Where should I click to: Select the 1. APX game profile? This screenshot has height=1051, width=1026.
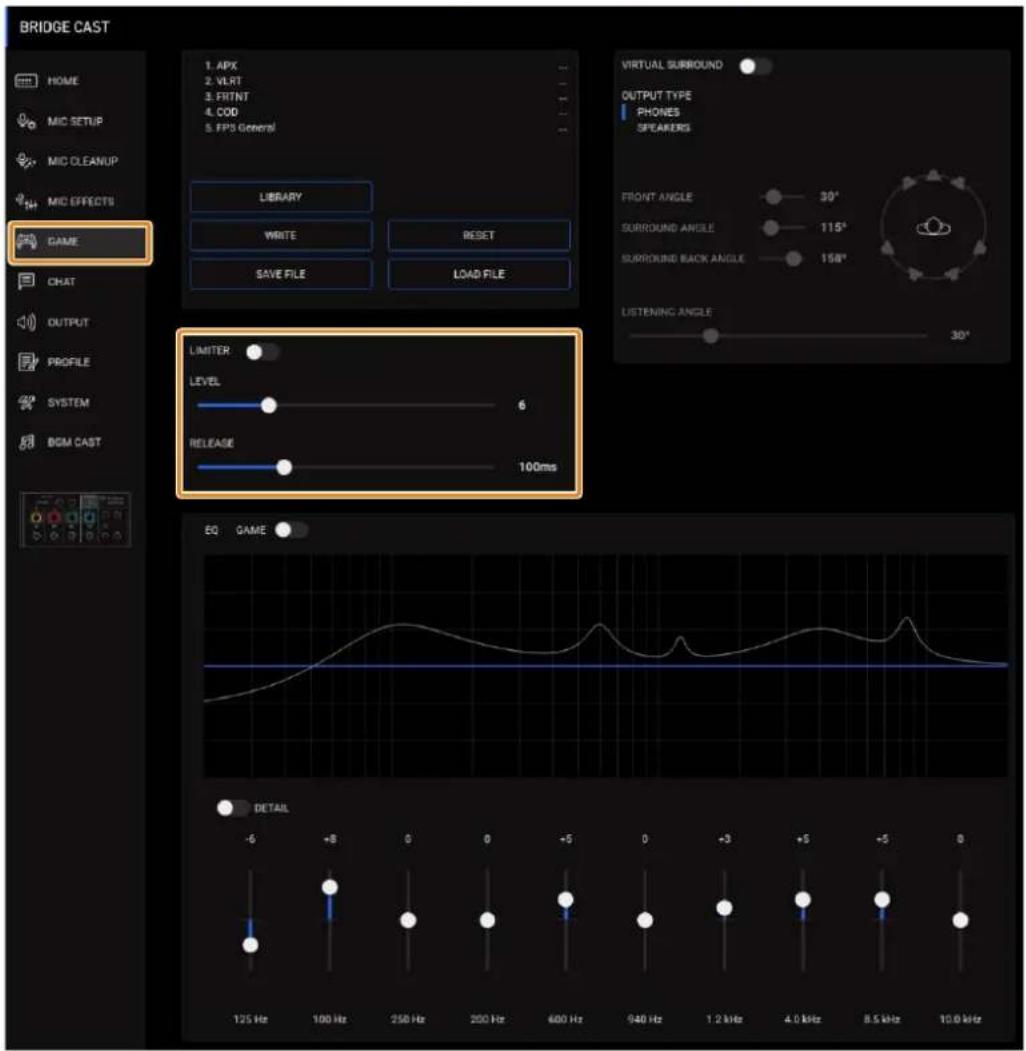tap(220, 66)
